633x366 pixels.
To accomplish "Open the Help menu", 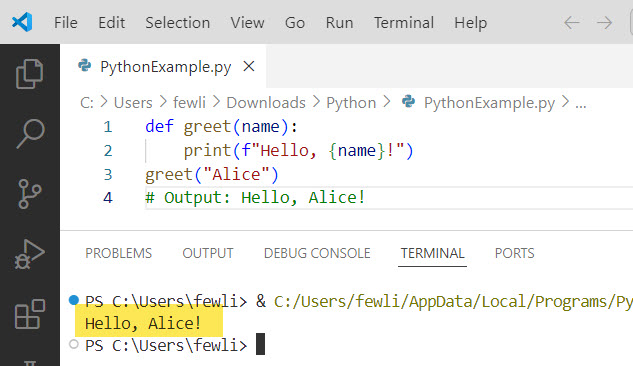I will tap(471, 23).
